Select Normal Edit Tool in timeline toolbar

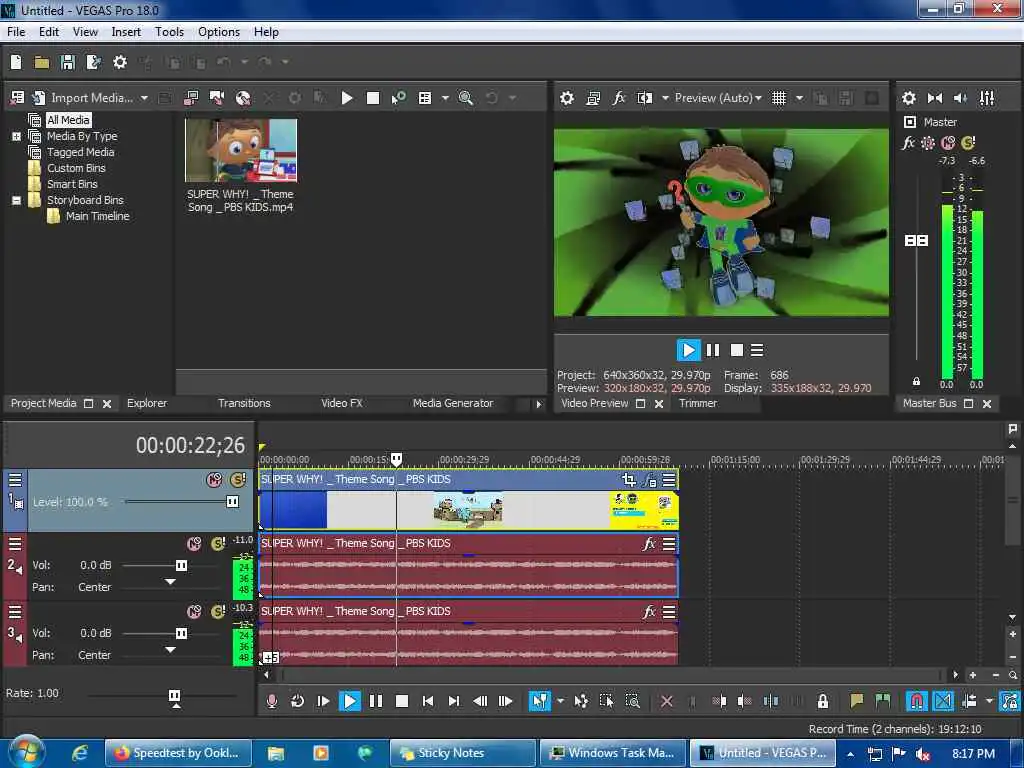coord(539,701)
